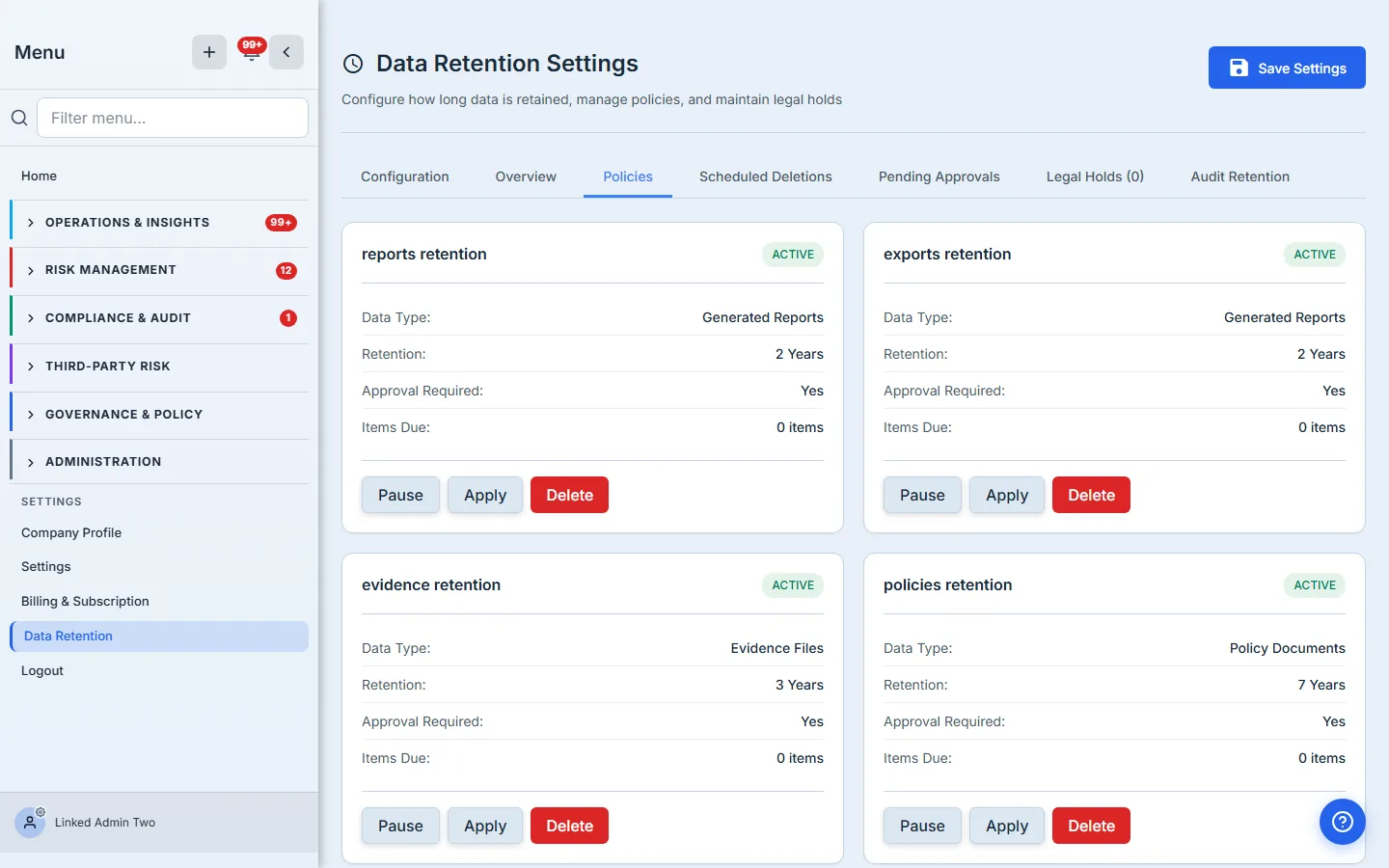This screenshot has width=1389, height=868.
Task: Click the 99+ badge on Operations & Insights
Action: tap(281, 223)
